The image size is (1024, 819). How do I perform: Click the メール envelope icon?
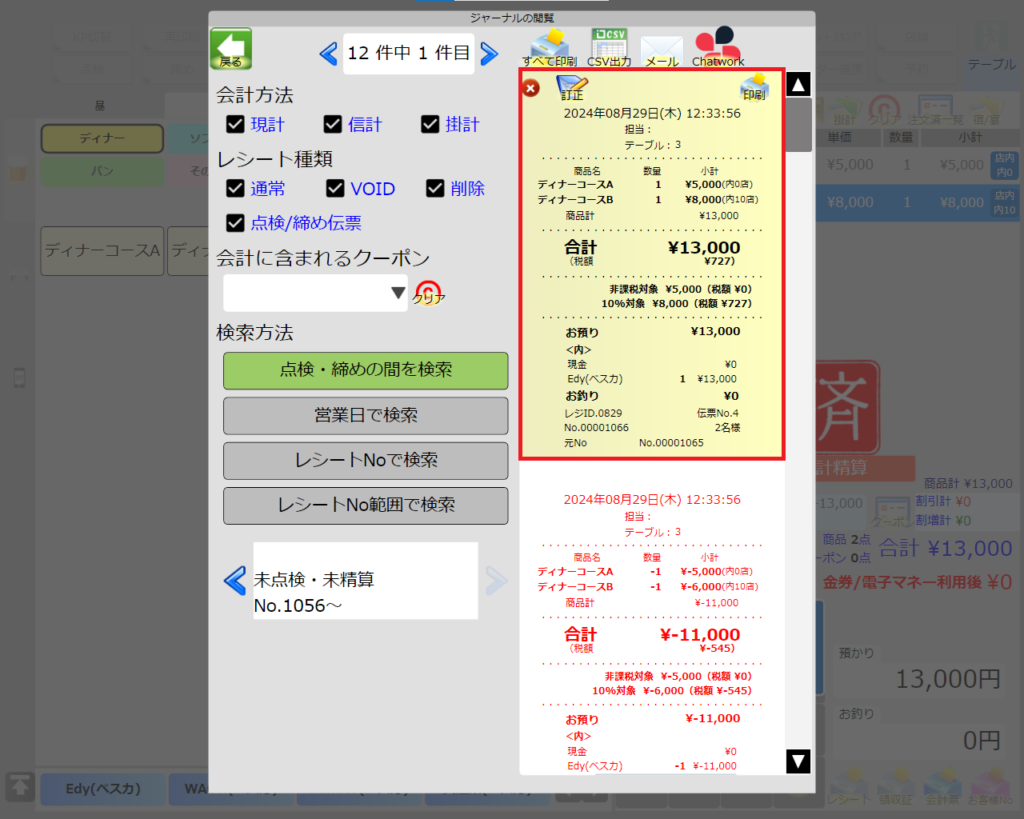[x=661, y=49]
